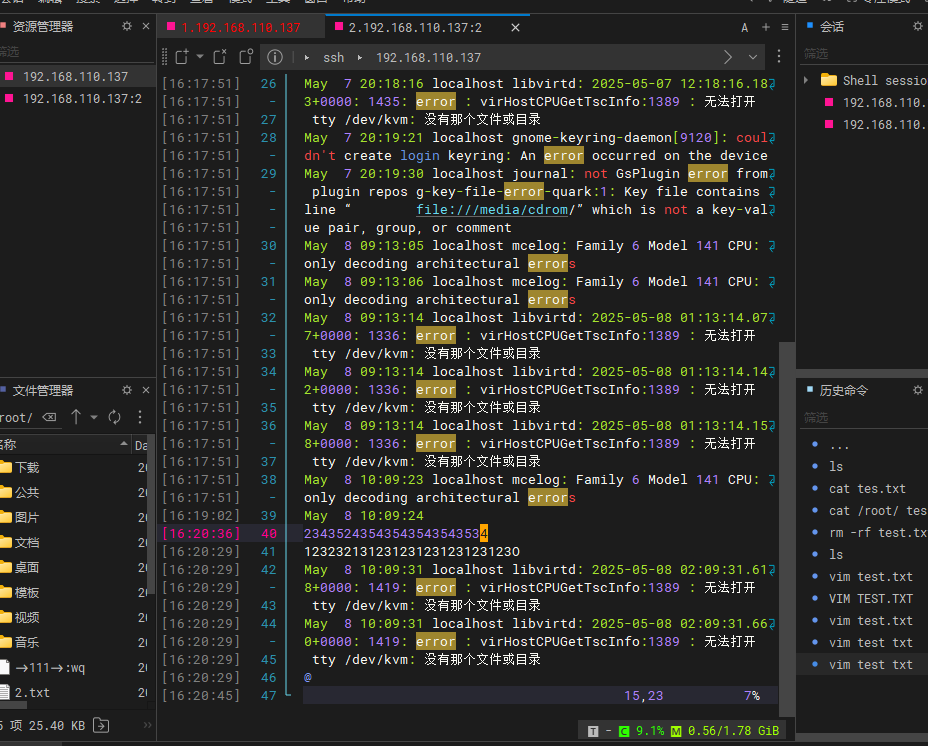Select the first 192.168.110 session in Session pane
This screenshot has height=746, width=928.
click(876, 102)
